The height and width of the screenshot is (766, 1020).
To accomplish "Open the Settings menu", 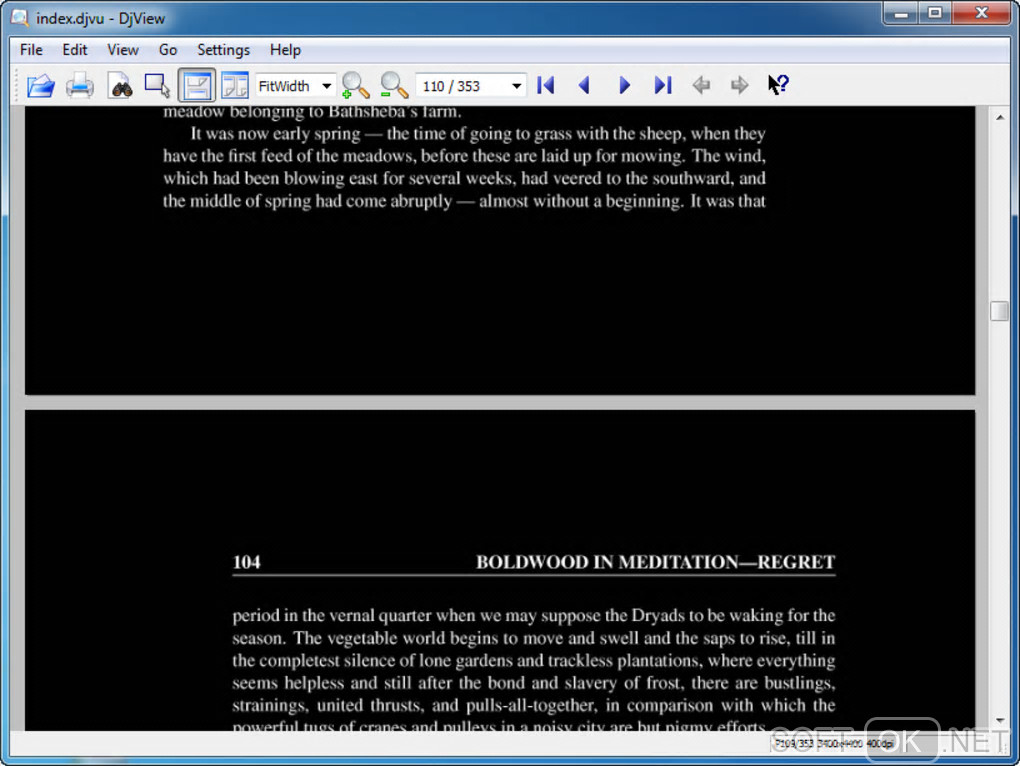I will click(x=223, y=50).
